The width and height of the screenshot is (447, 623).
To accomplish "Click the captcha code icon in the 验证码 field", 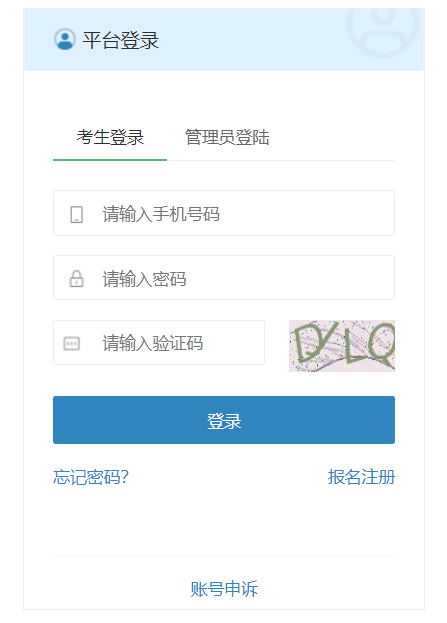I will [72, 343].
